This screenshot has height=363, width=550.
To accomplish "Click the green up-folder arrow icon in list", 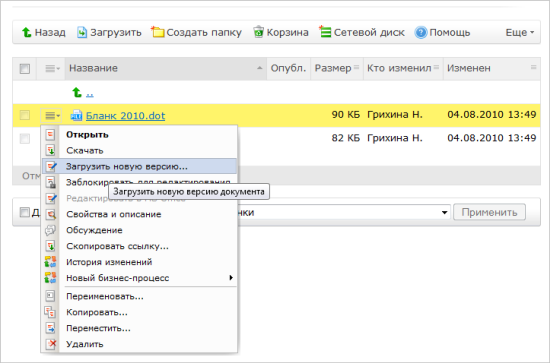I will pyautogui.click(x=77, y=93).
